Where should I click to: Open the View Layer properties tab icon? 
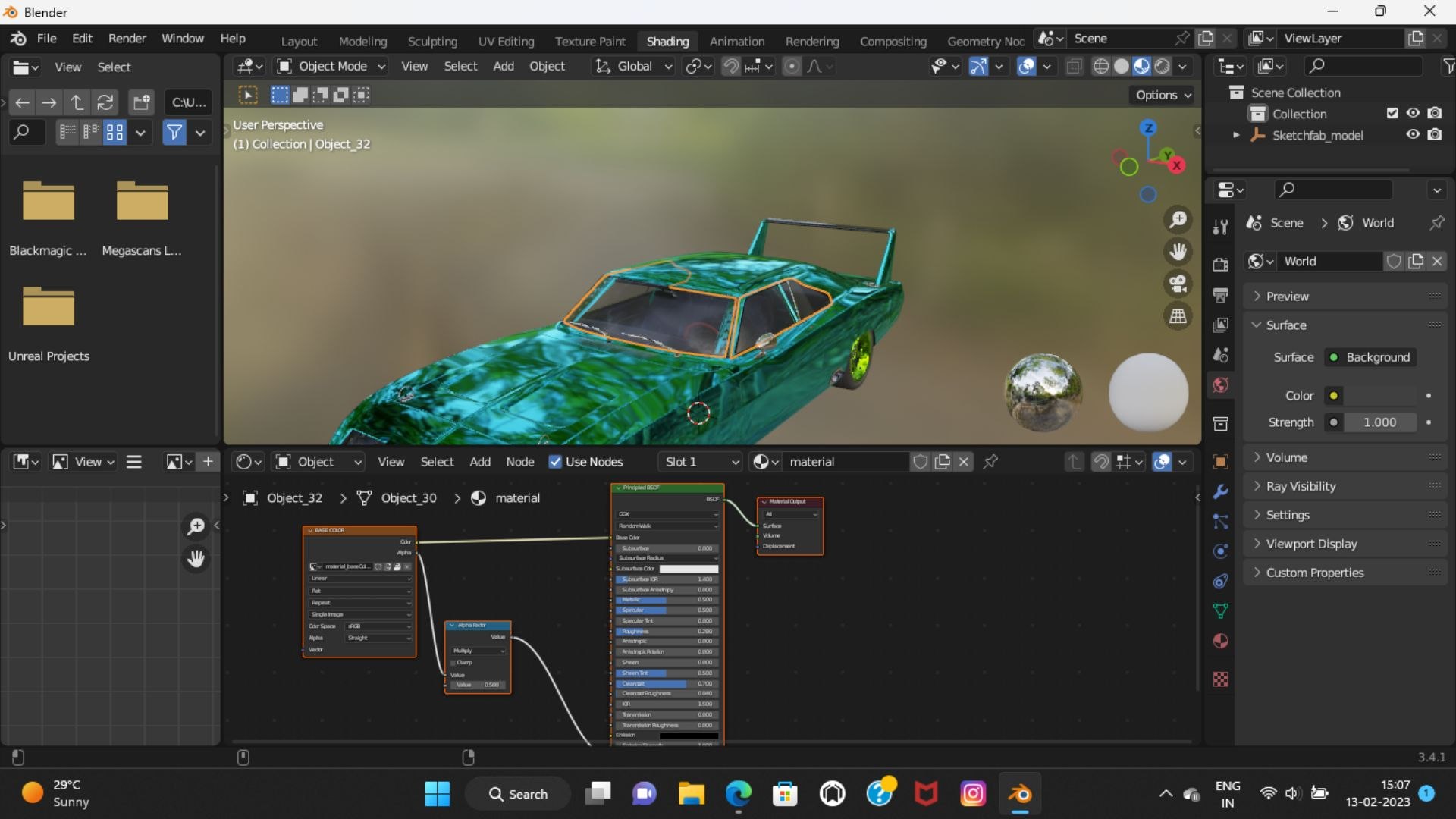[1220, 325]
